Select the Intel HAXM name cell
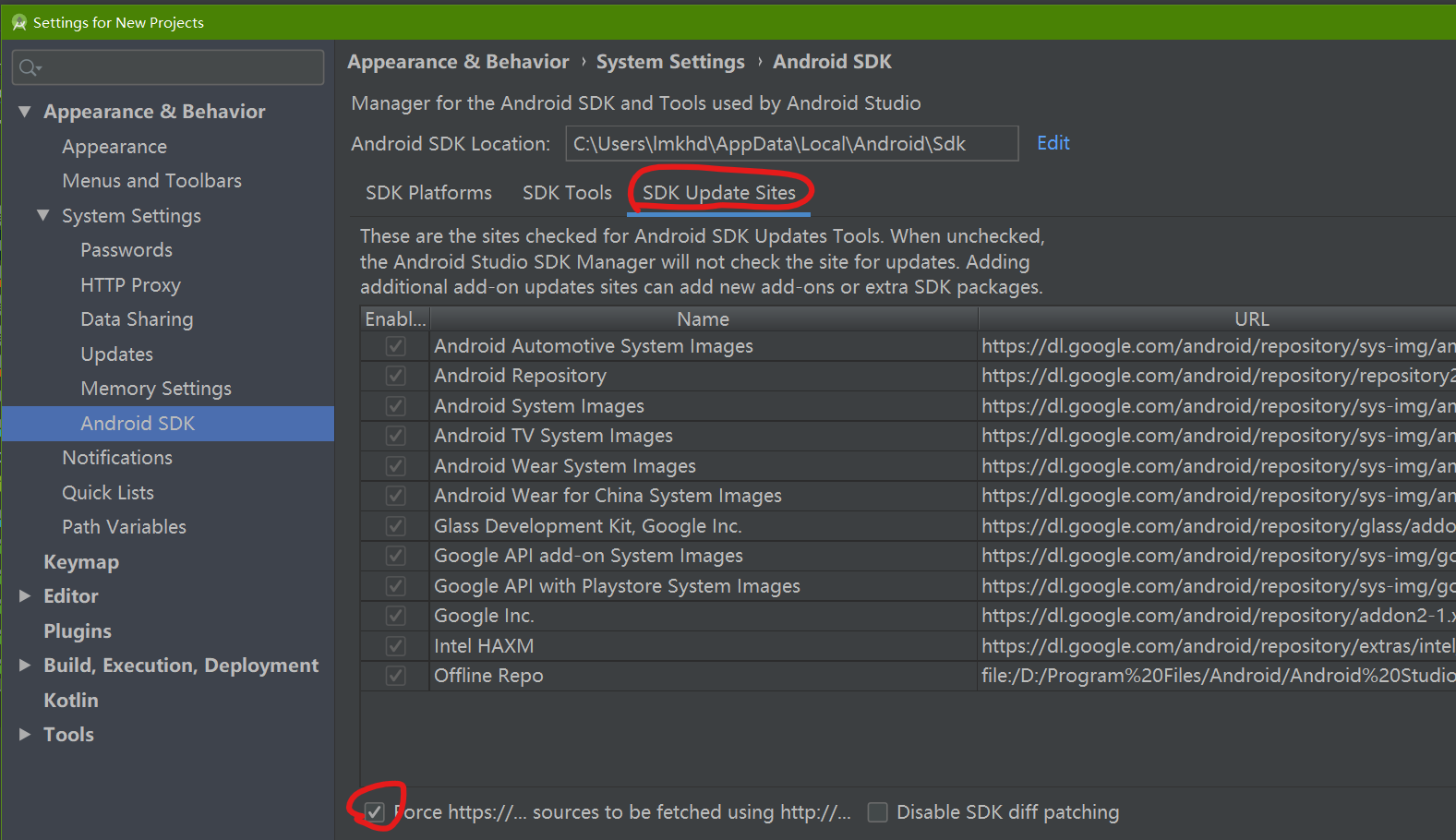Viewport: 1456px width, 840px height. (x=704, y=646)
